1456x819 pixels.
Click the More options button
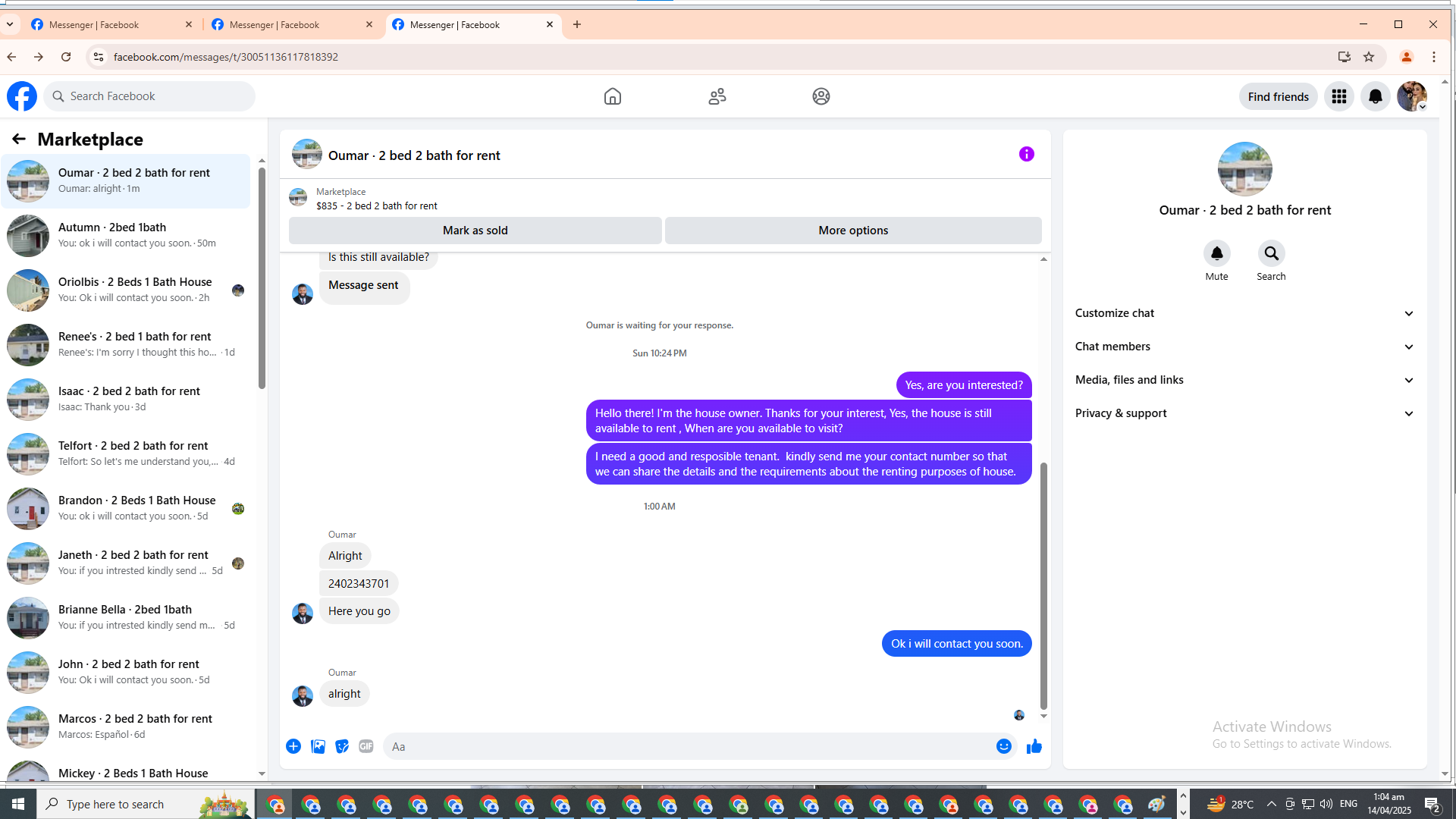(853, 231)
